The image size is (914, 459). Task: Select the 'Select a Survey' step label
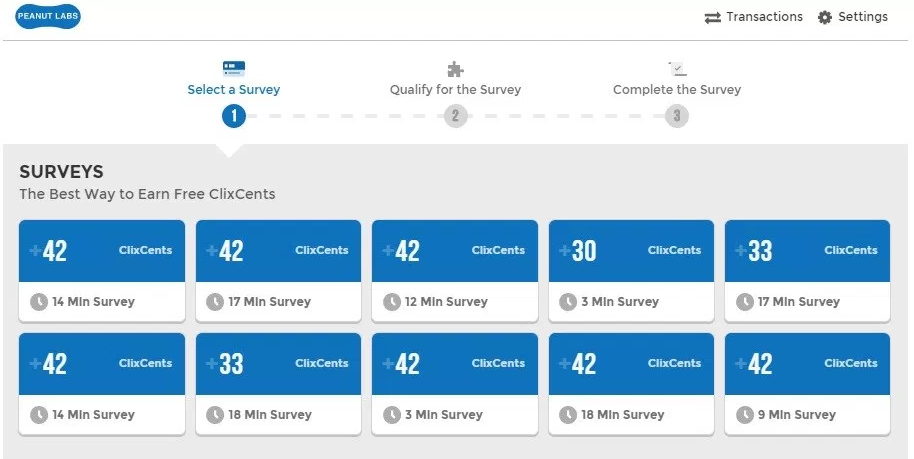(x=234, y=90)
